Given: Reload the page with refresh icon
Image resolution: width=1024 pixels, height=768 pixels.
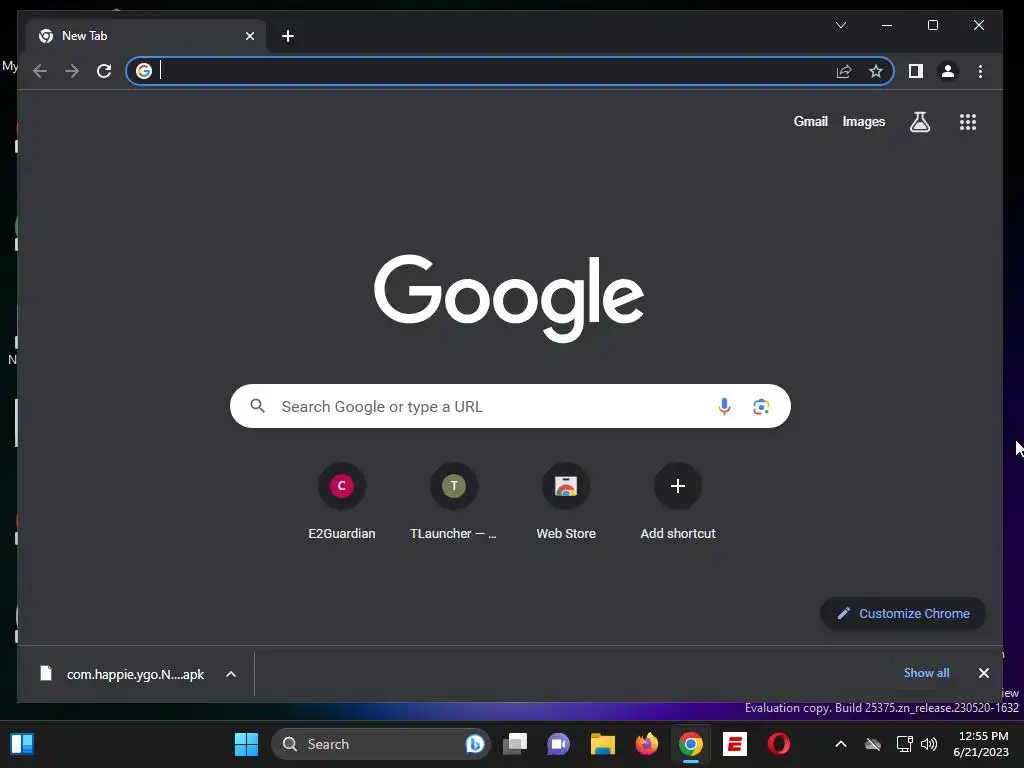Looking at the screenshot, I should (104, 71).
